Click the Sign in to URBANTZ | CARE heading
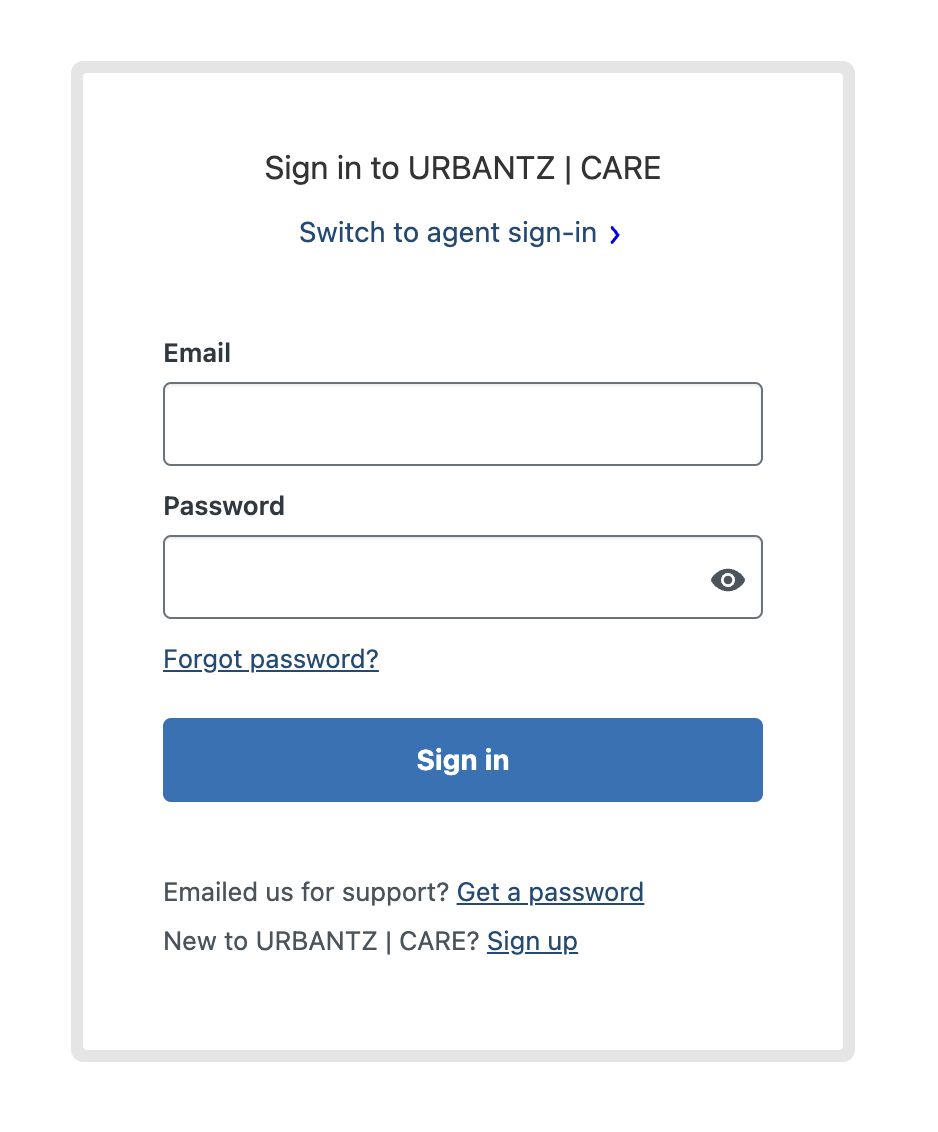This screenshot has height=1132, width=938. [463, 168]
